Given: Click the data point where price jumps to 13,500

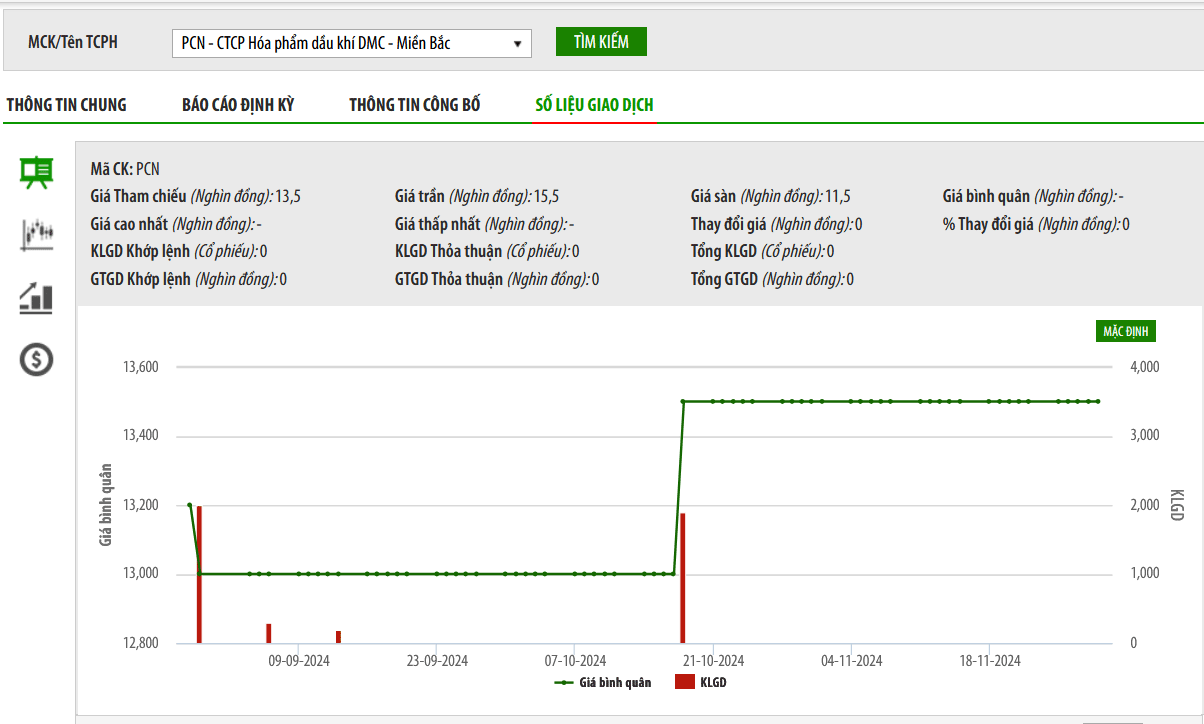Looking at the screenshot, I should click(x=683, y=402).
